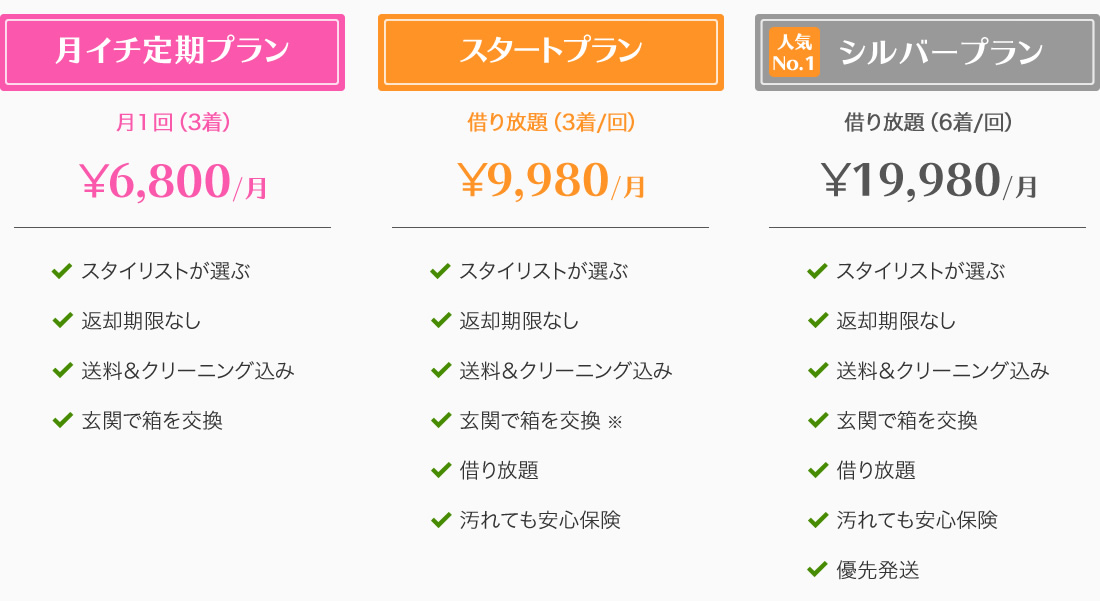
Task: Click checkmark beside 月イチ 玄関で箱を交換
Action: tap(62, 419)
